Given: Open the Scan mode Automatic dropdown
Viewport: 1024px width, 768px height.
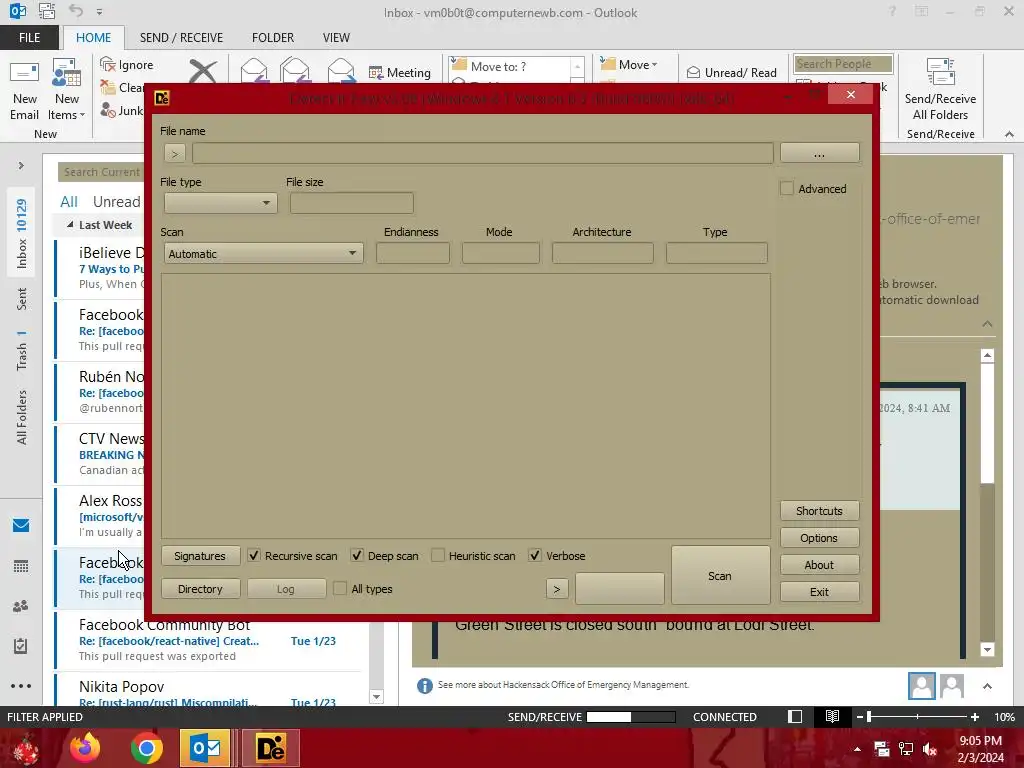Looking at the screenshot, I should point(264,253).
